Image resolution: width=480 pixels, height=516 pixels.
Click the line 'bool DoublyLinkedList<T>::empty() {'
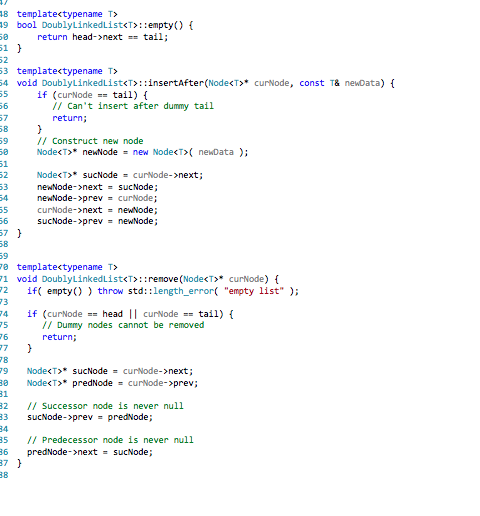[105, 25]
